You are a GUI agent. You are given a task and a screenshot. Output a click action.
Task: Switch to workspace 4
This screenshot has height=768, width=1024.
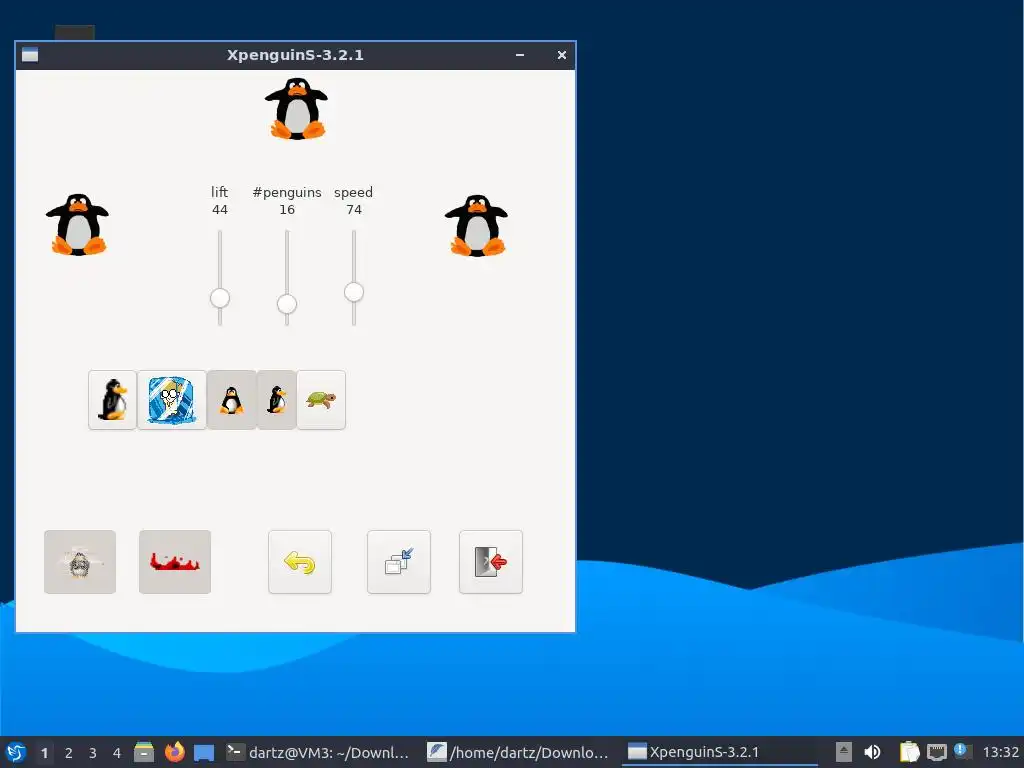pyautogui.click(x=117, y=753)
